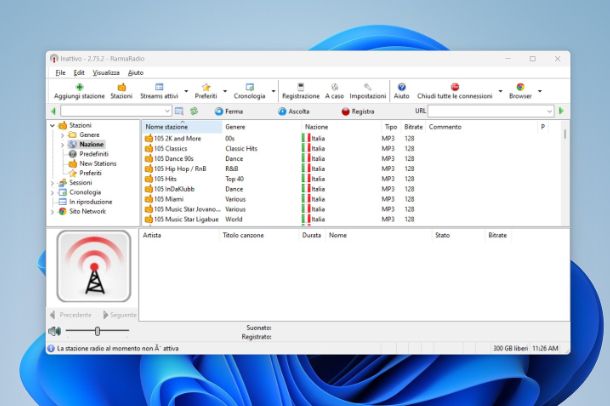Open the Browser dropdown arrow

click(x=540, y=91)
